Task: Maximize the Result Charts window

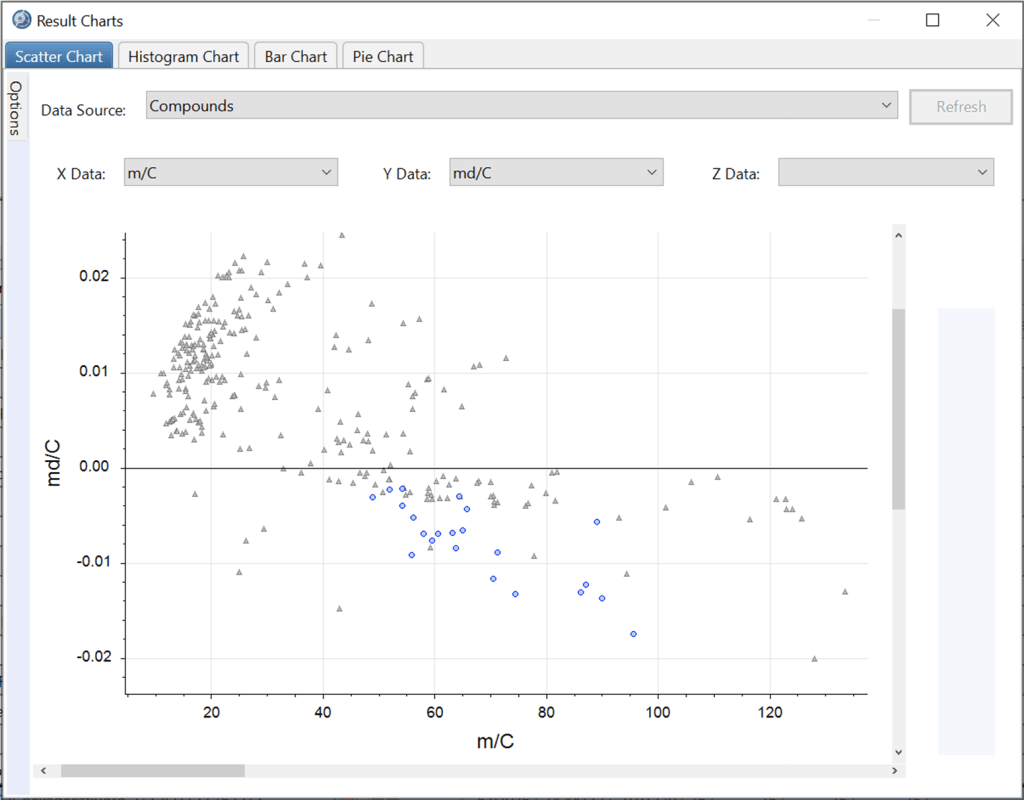Action: 932,20
